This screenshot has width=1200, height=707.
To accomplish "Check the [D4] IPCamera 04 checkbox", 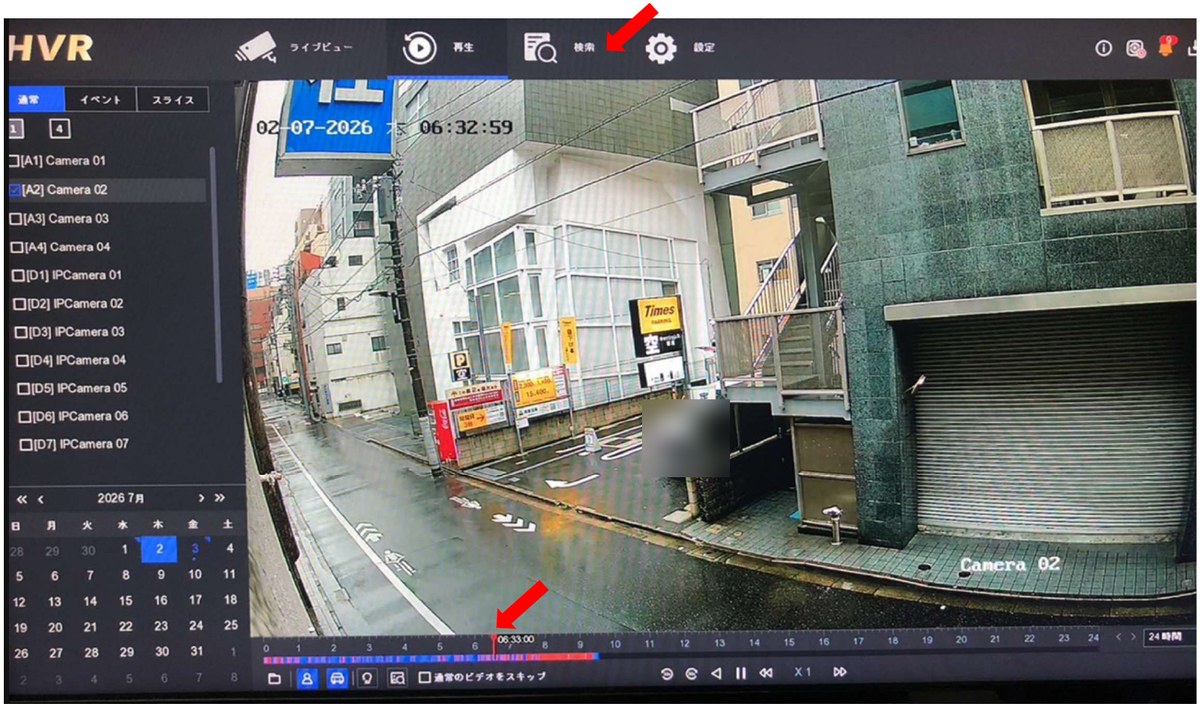I will click(x=22, y=360).
